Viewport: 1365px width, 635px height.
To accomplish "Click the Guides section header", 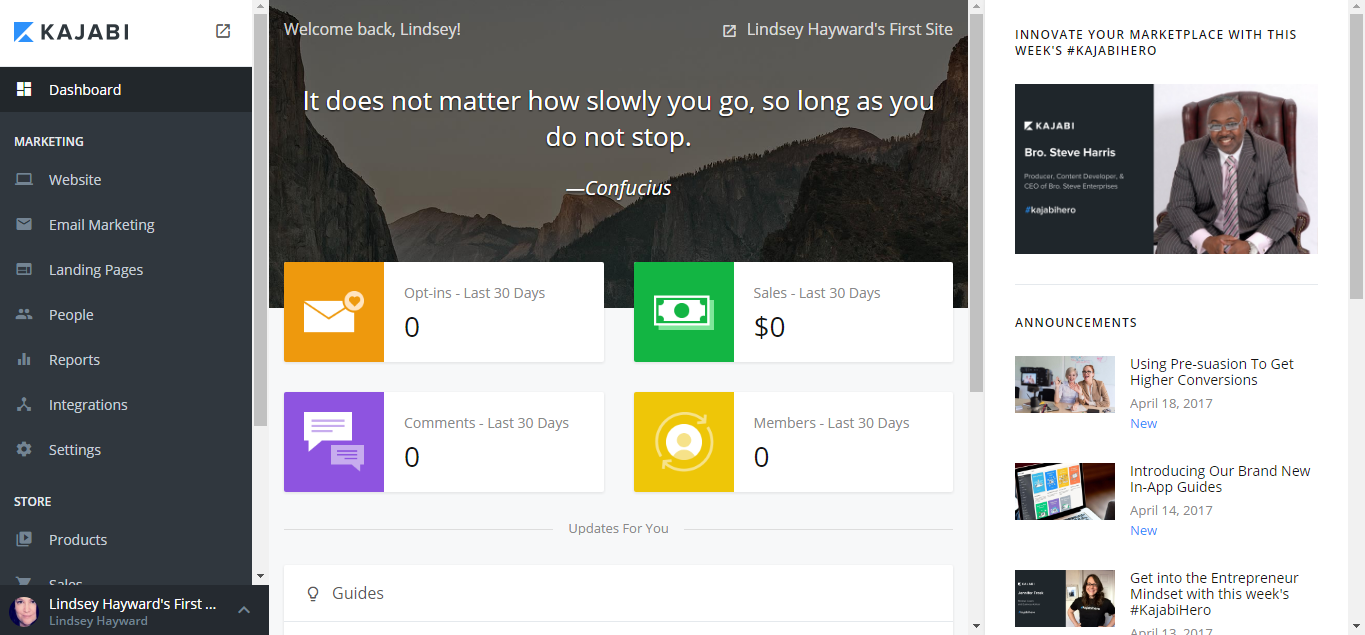I will click(x=618, y=594).
